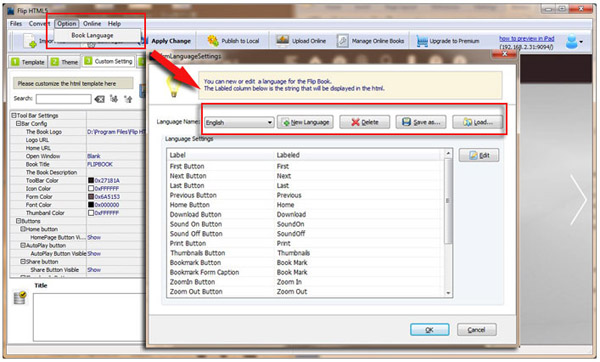Open Manage Online Books tool
This screenshot has width=600, height=362.
pos(370,41)
